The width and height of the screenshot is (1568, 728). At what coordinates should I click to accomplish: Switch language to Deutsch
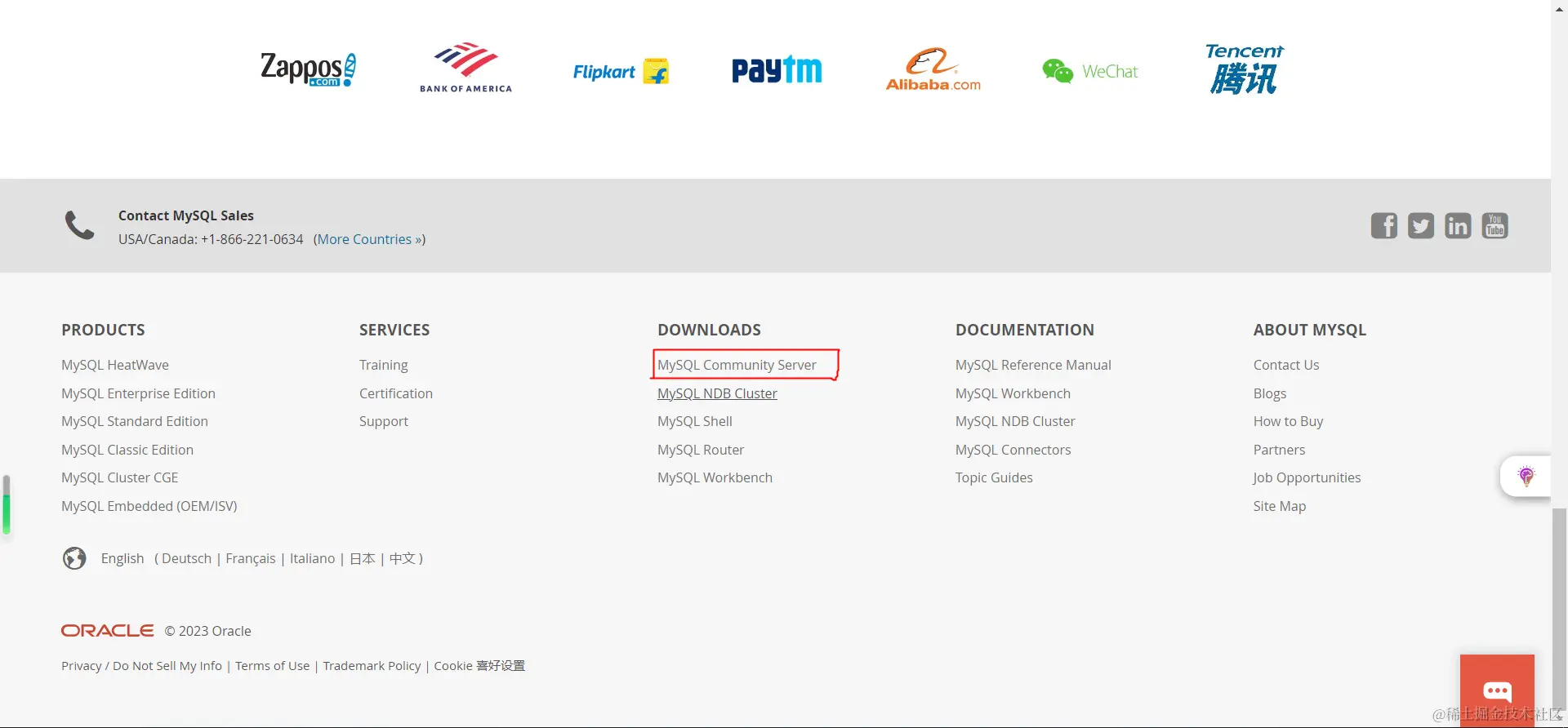coord(186,558)
